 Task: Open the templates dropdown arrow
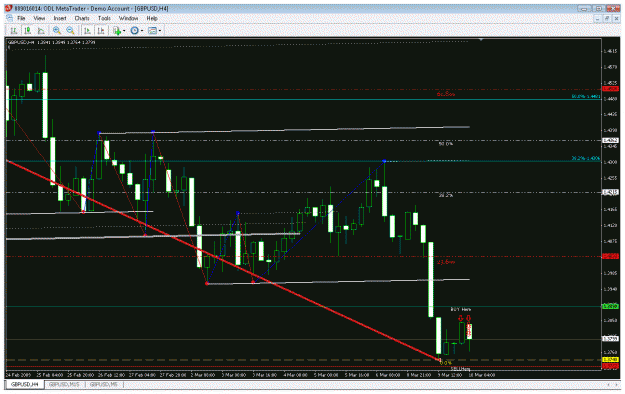(160, 31)
